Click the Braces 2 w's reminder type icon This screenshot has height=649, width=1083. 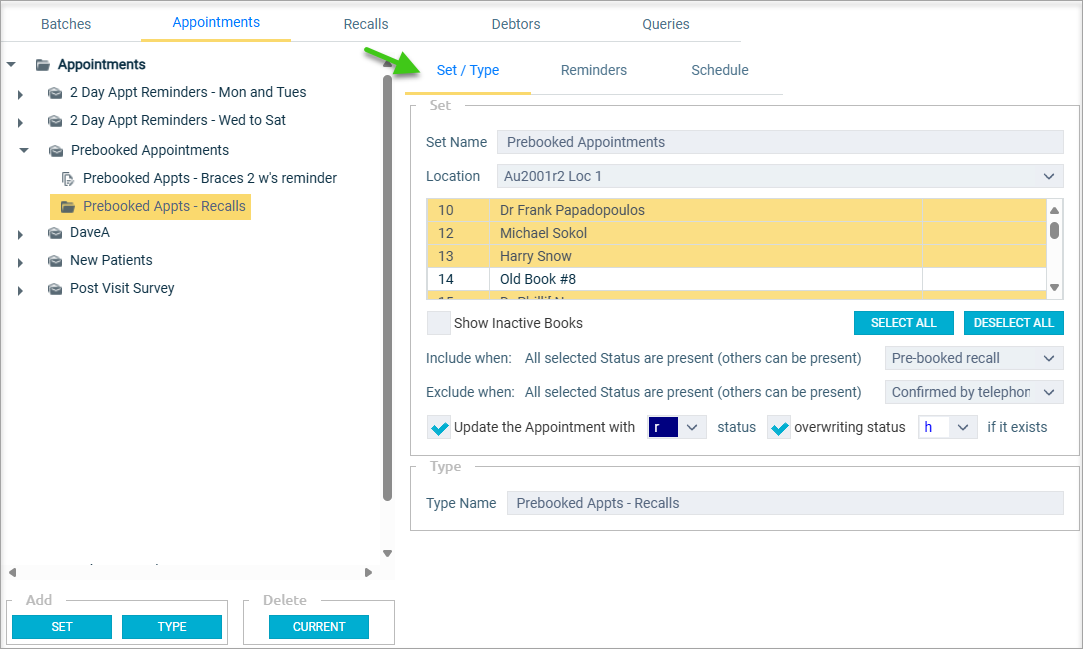68,179
